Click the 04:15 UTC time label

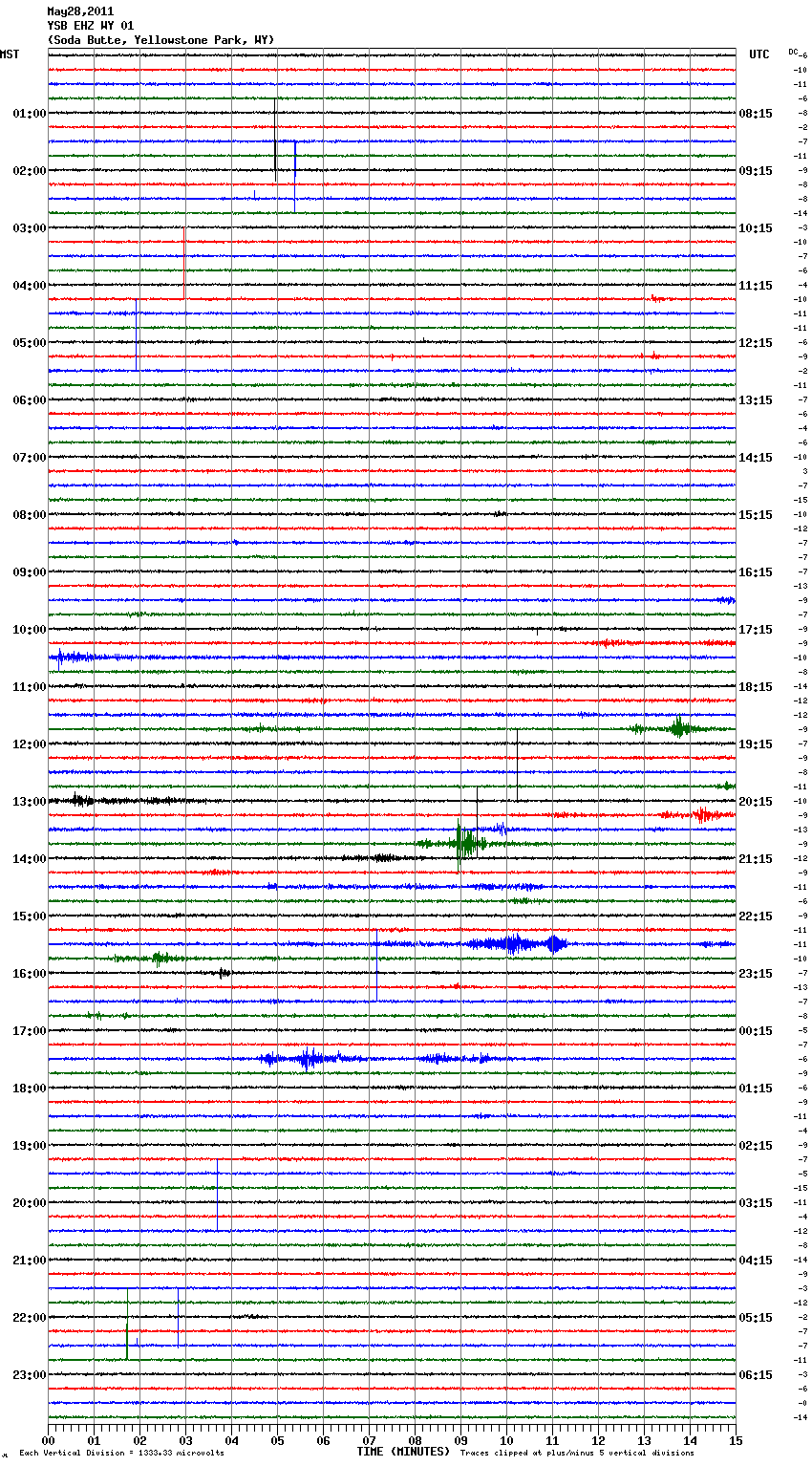click(756, 1261)
